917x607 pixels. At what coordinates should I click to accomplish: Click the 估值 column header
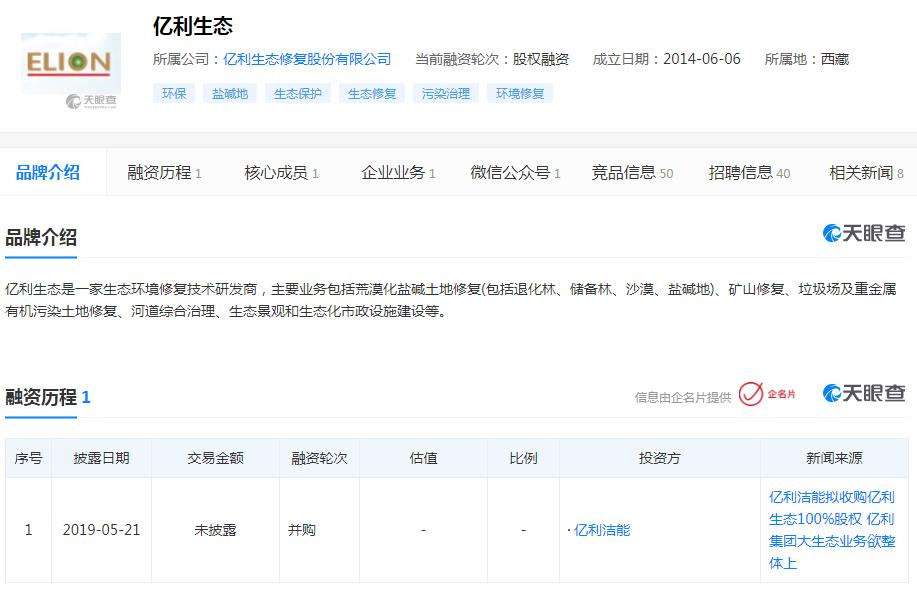click(423, 458)
